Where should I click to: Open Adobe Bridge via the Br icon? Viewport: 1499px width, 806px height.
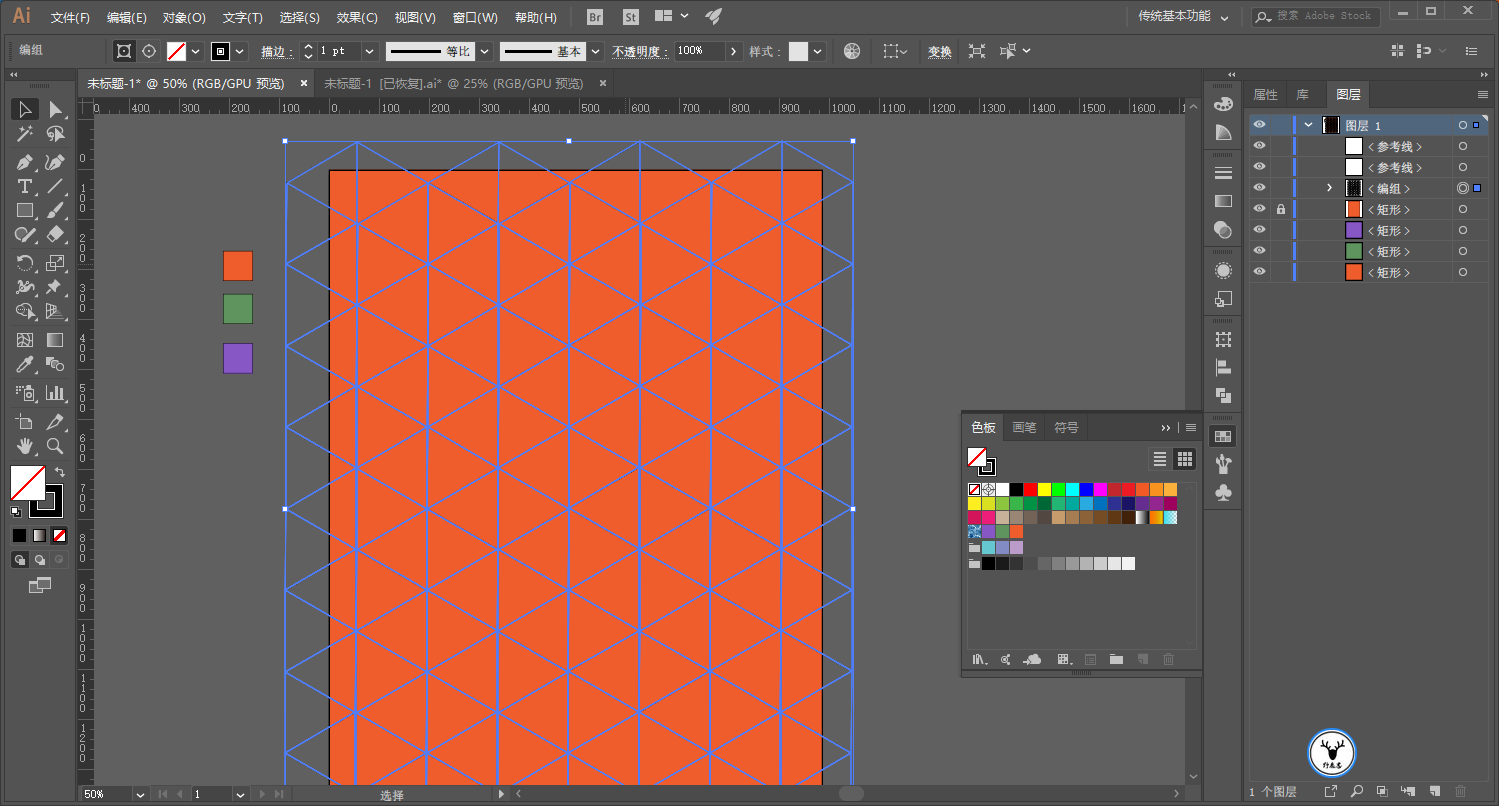coord(595,17)
